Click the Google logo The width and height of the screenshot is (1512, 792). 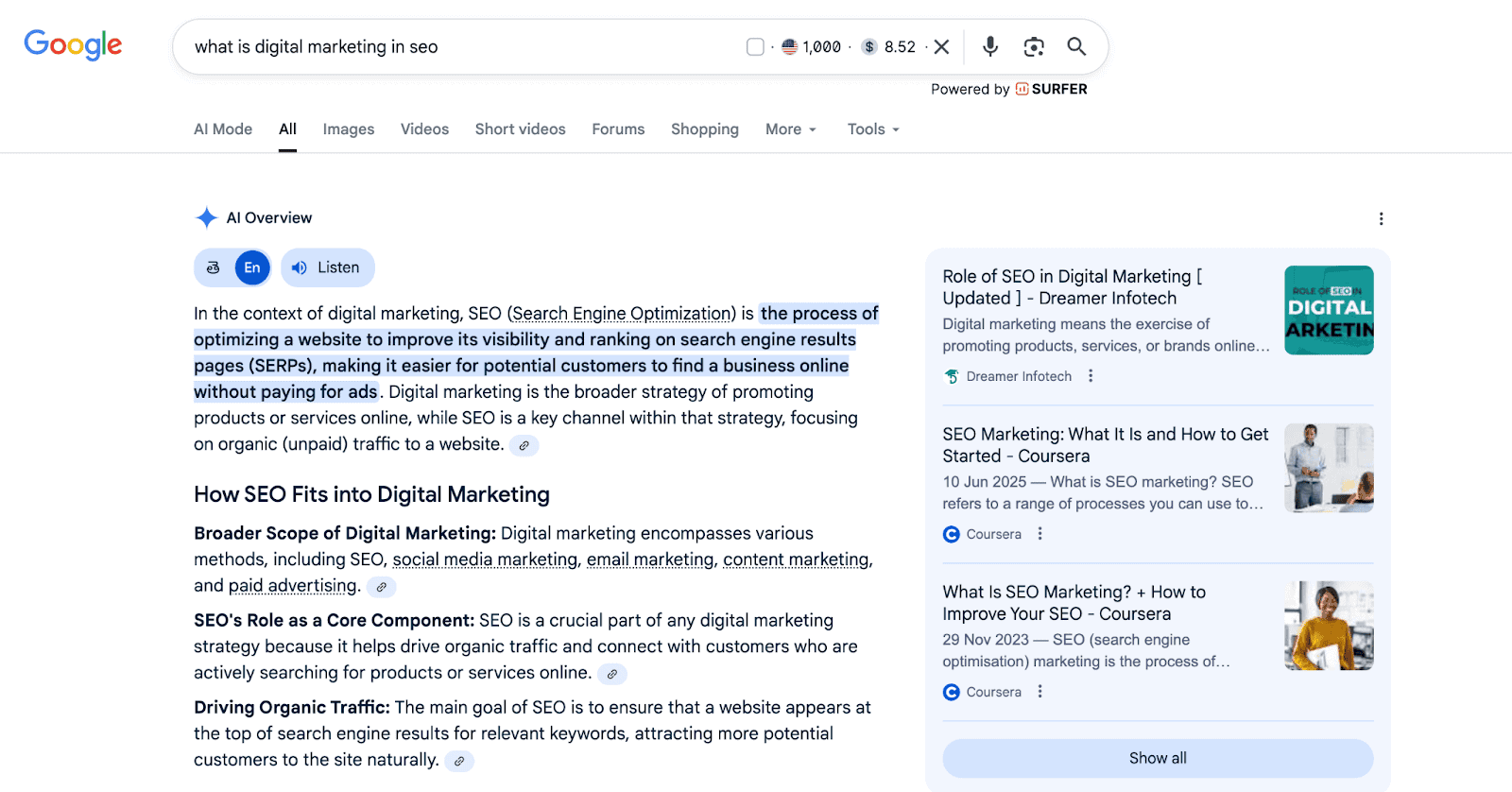tap(73, 44)
